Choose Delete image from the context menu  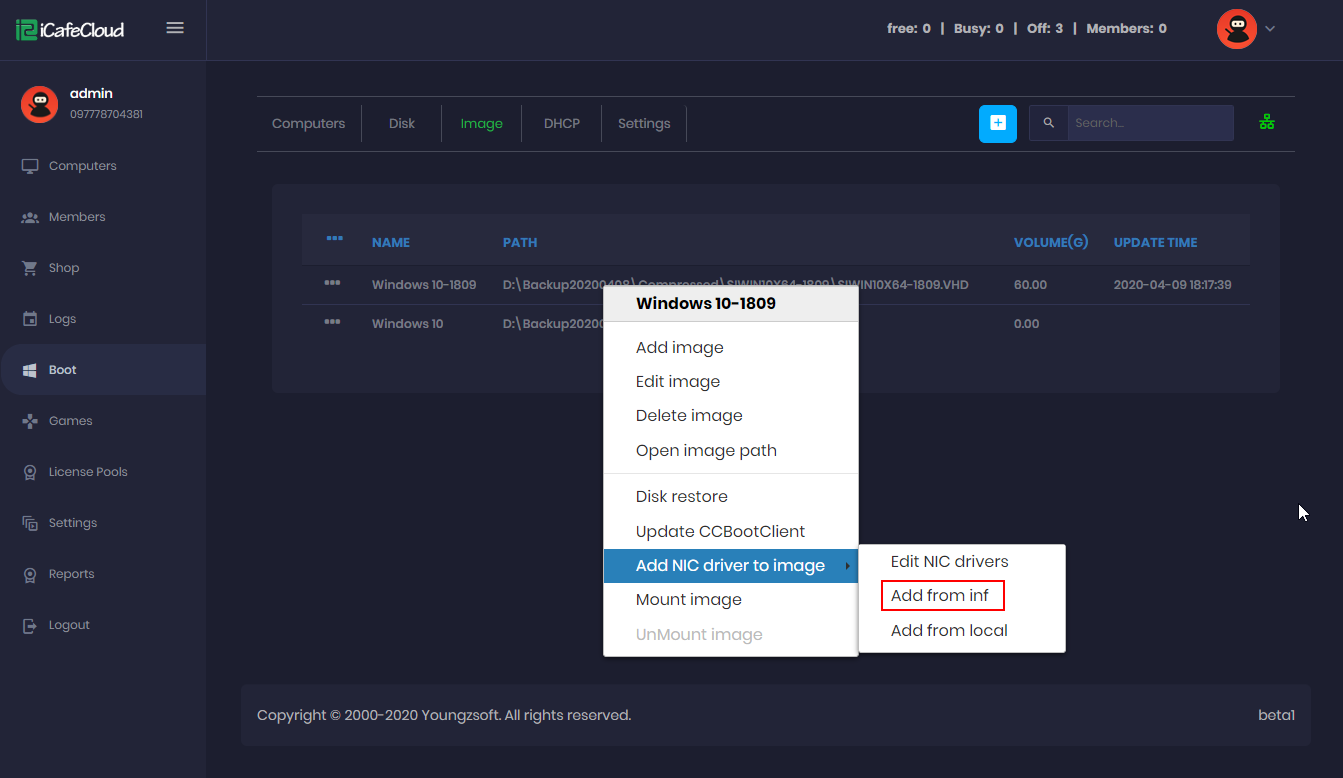tap(689, 415)
